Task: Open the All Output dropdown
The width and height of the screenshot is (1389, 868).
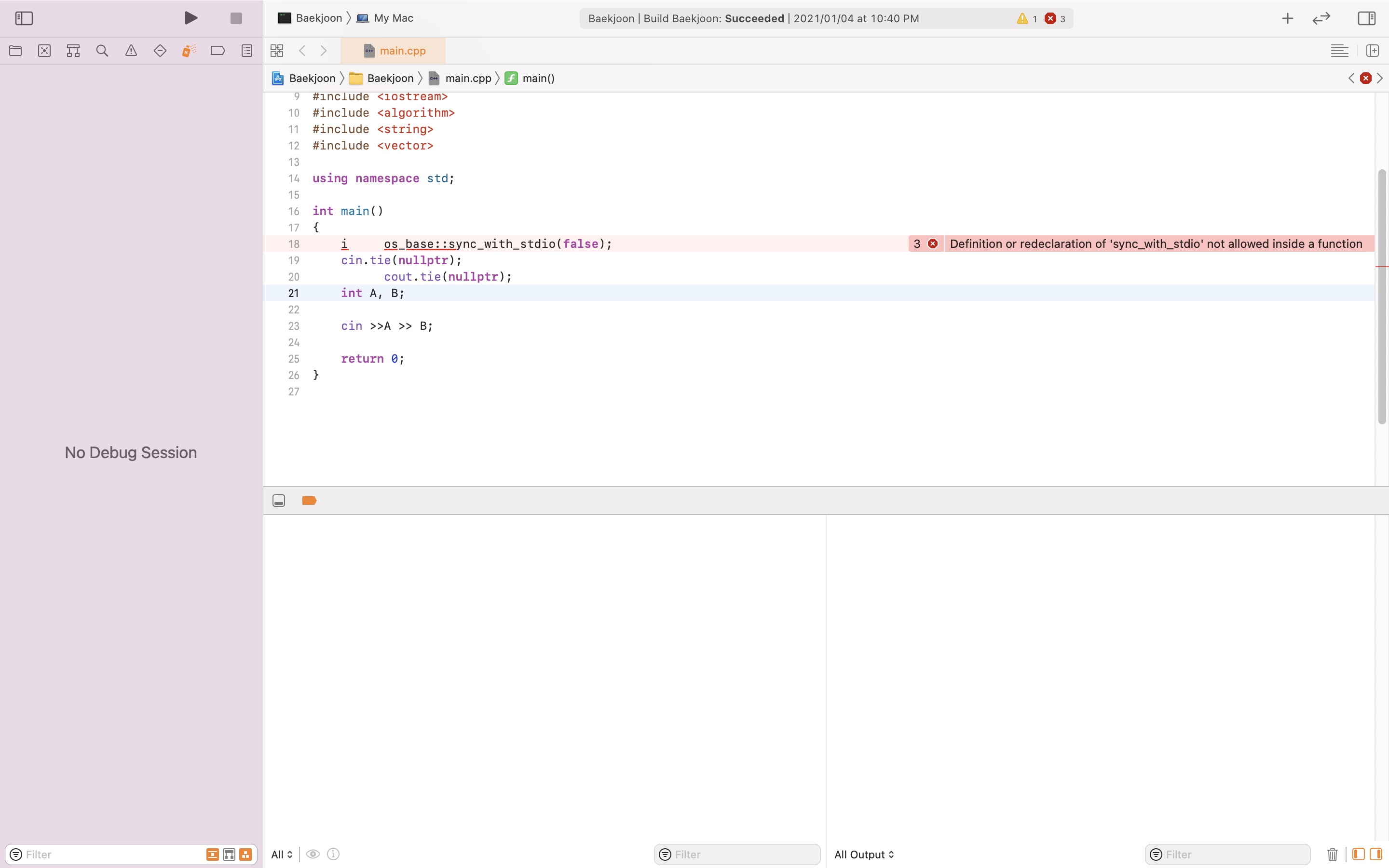Action: click(864, 854)
